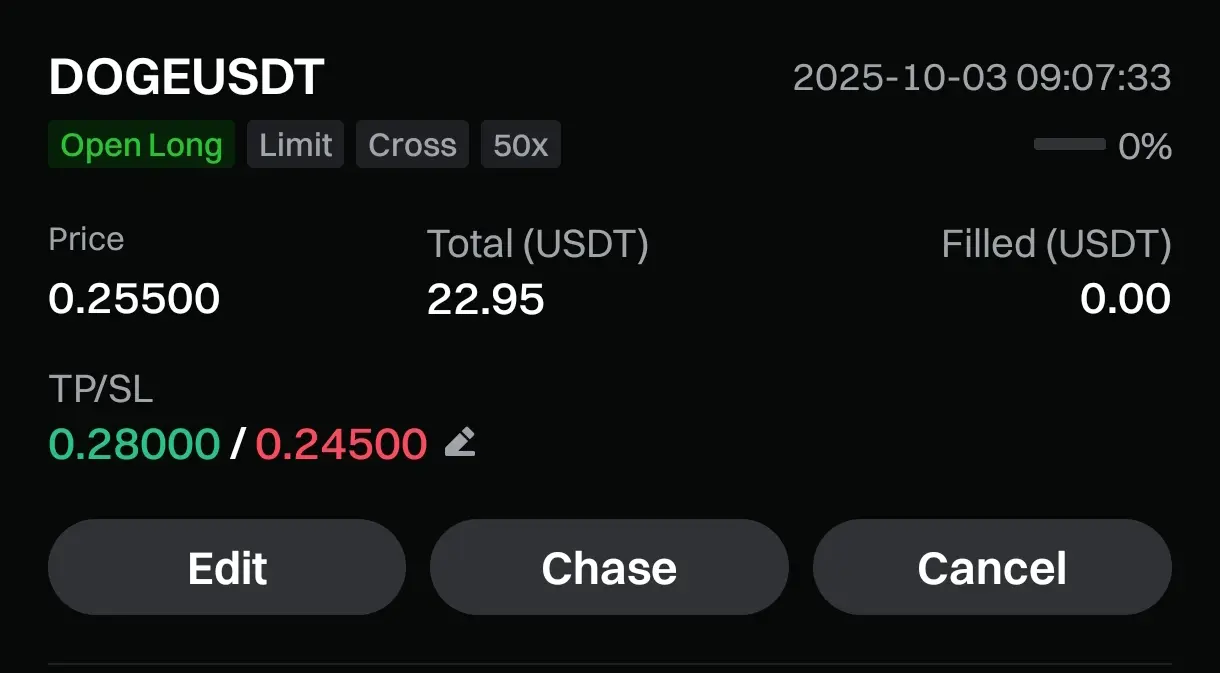The height and width of the screenshot is (673, 1220).
Task: Tap the Edit button
Action: [x=227, y=567]
